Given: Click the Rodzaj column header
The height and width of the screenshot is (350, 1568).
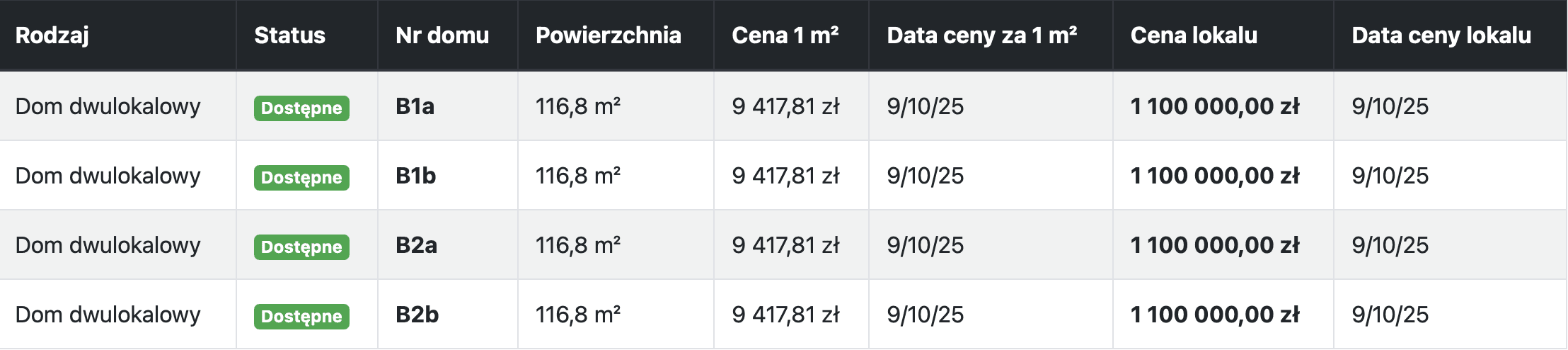Looking at the screenshot, I should coord(52,35).
